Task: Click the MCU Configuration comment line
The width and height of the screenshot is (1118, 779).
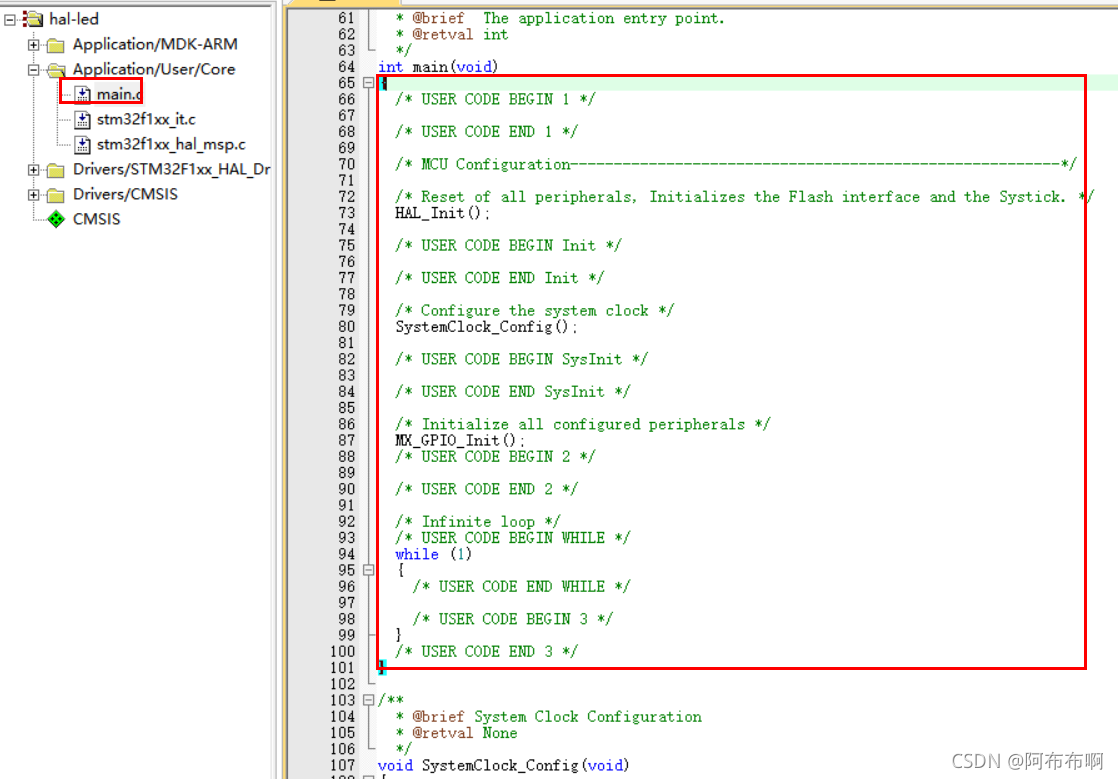Action: pyautogui.click(x=736, y=165)
